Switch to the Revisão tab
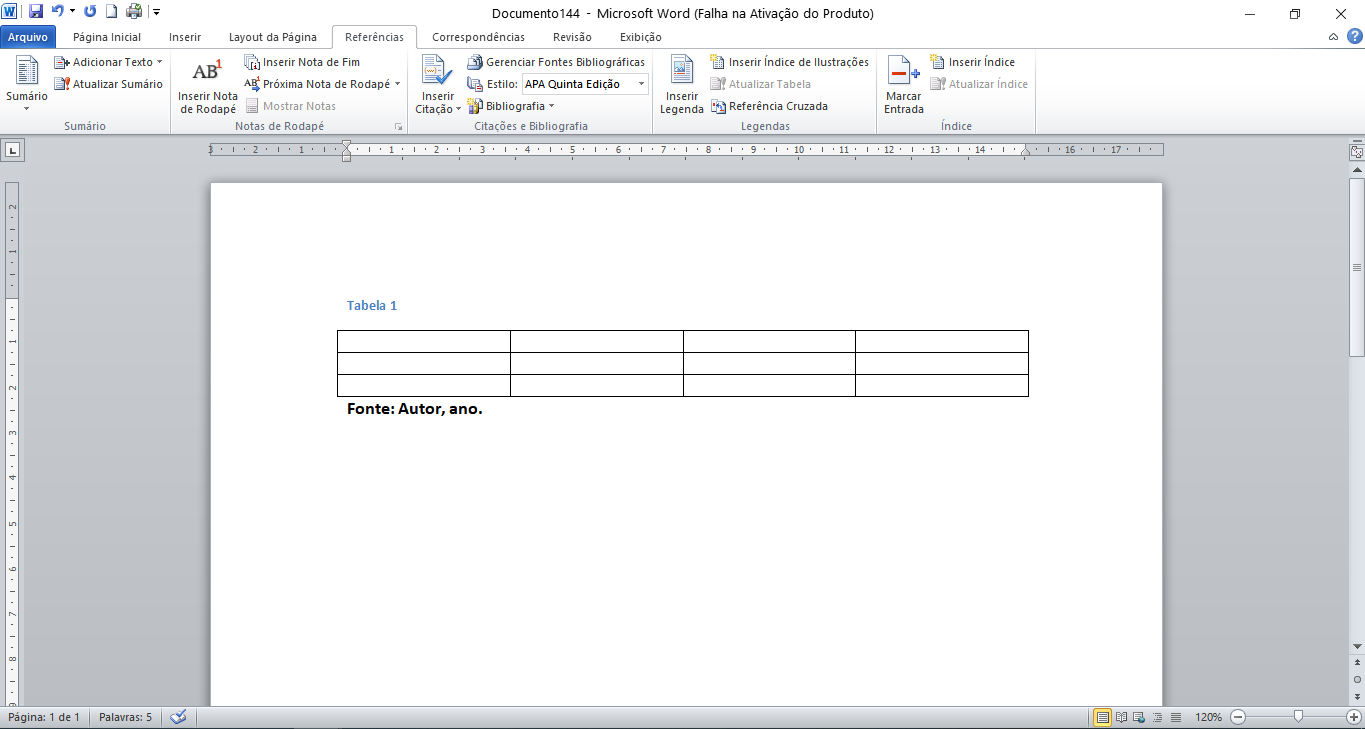Image resolution: width=1365 pixels, height=729 pixels. pyautogui.click(x=572, y=37)
